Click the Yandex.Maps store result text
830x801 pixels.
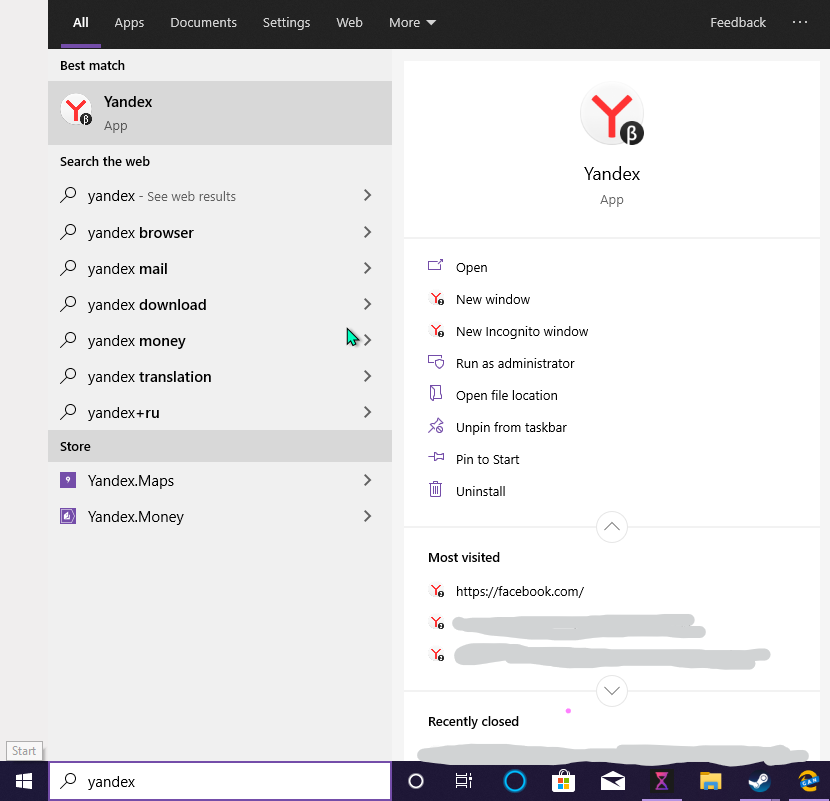tap(131, 481)
